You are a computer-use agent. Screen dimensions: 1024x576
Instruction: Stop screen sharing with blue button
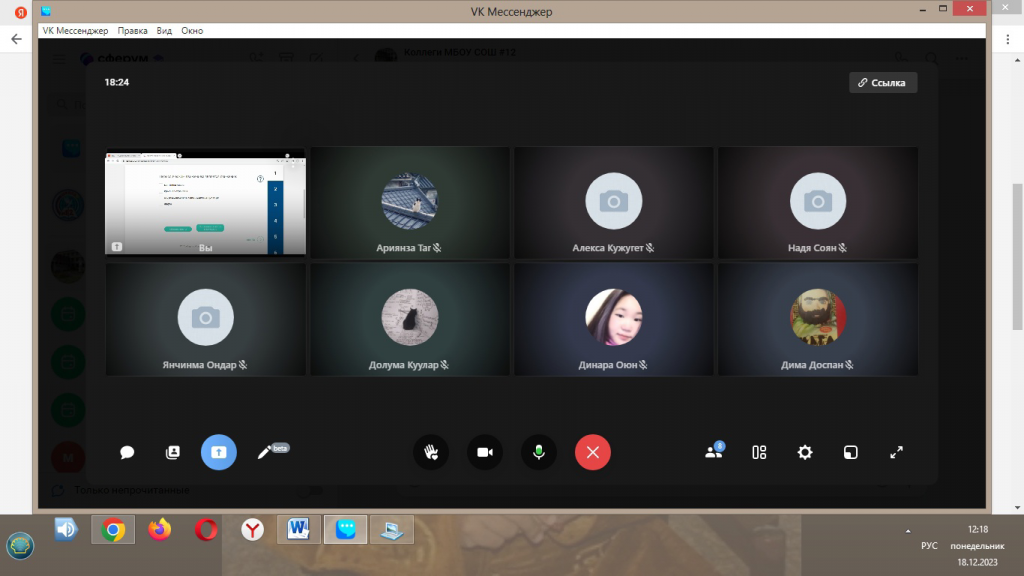[x=219, y=452]
